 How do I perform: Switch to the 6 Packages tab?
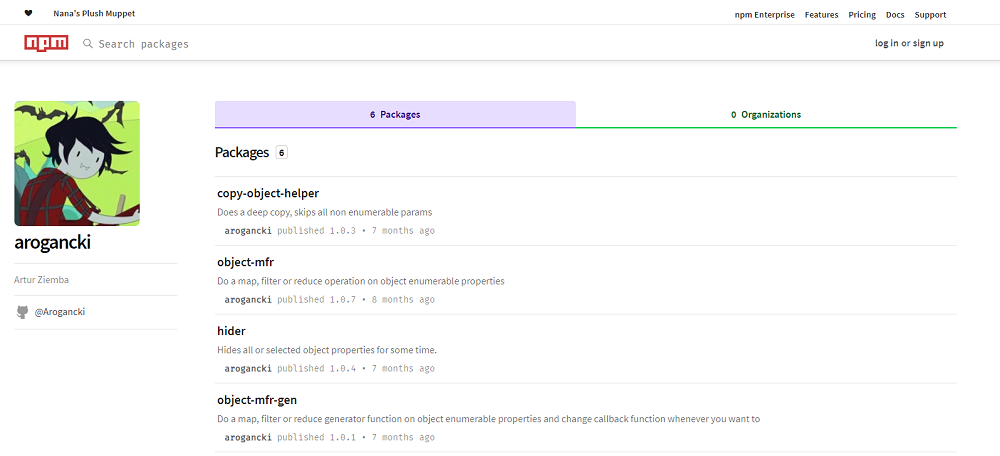click(395, 115)
